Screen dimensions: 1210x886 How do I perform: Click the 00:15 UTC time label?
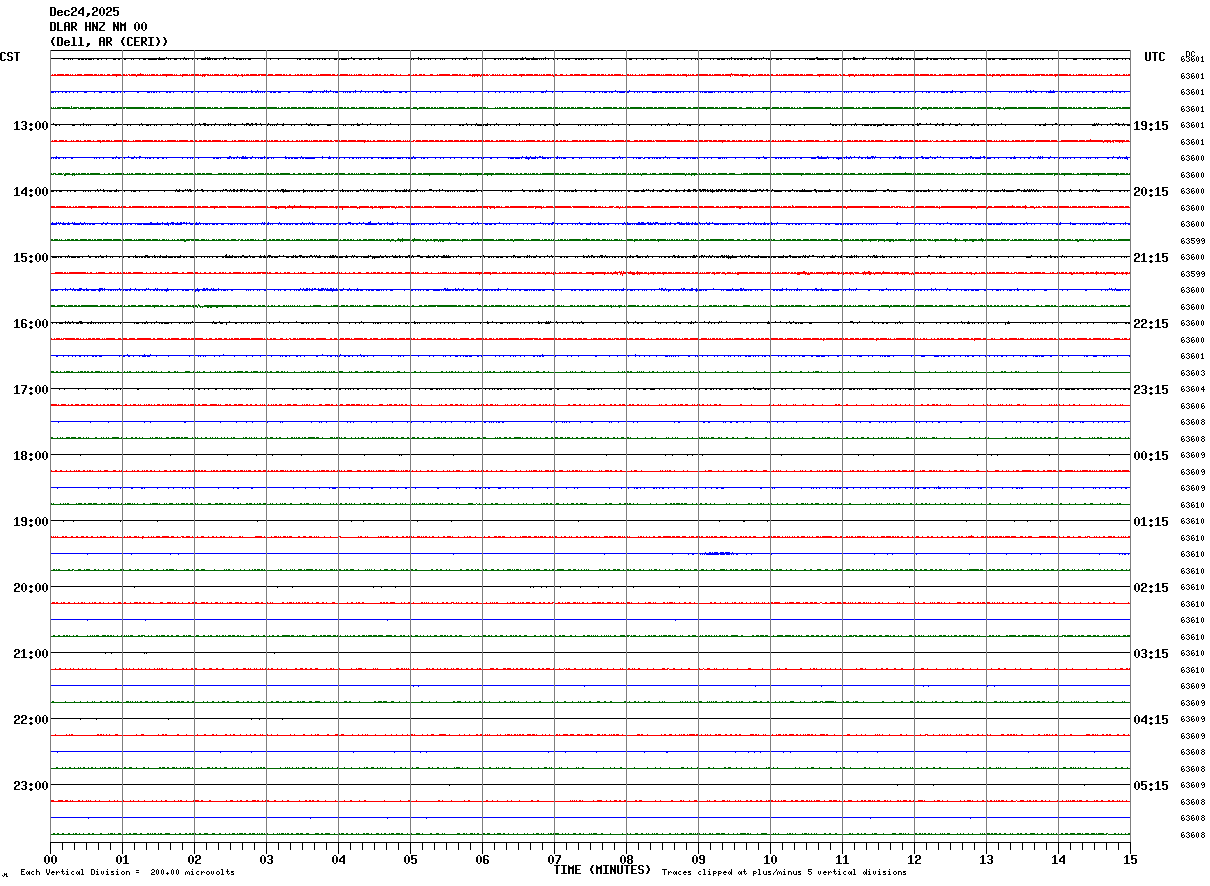pyautogui.click(x=1150, y=456)
